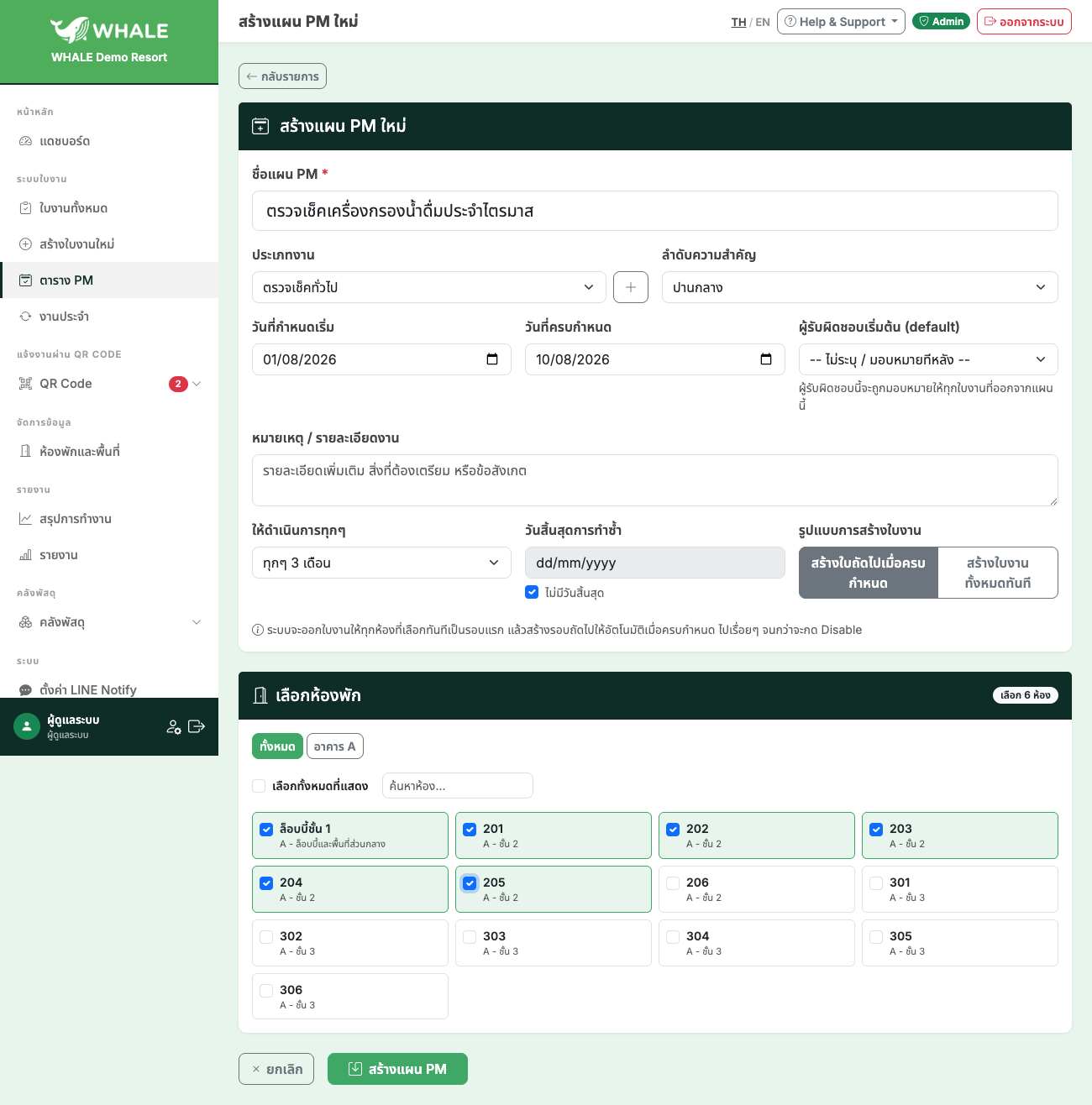
Task: Open the ให้ดำเนินการทุกๆ dropdown
Action: (x=381, y=563)
